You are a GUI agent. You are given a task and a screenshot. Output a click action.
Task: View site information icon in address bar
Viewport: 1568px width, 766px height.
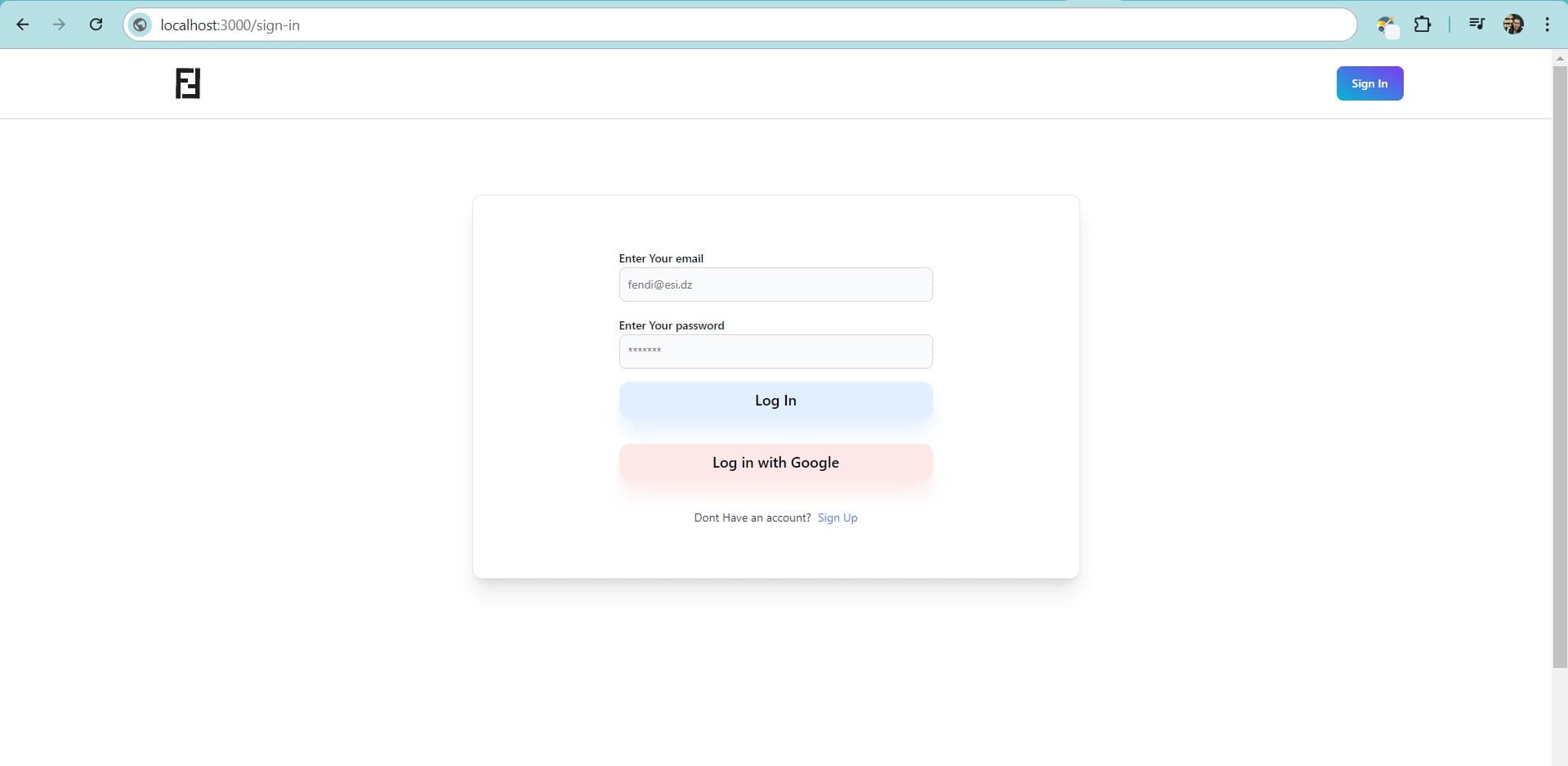141,25
